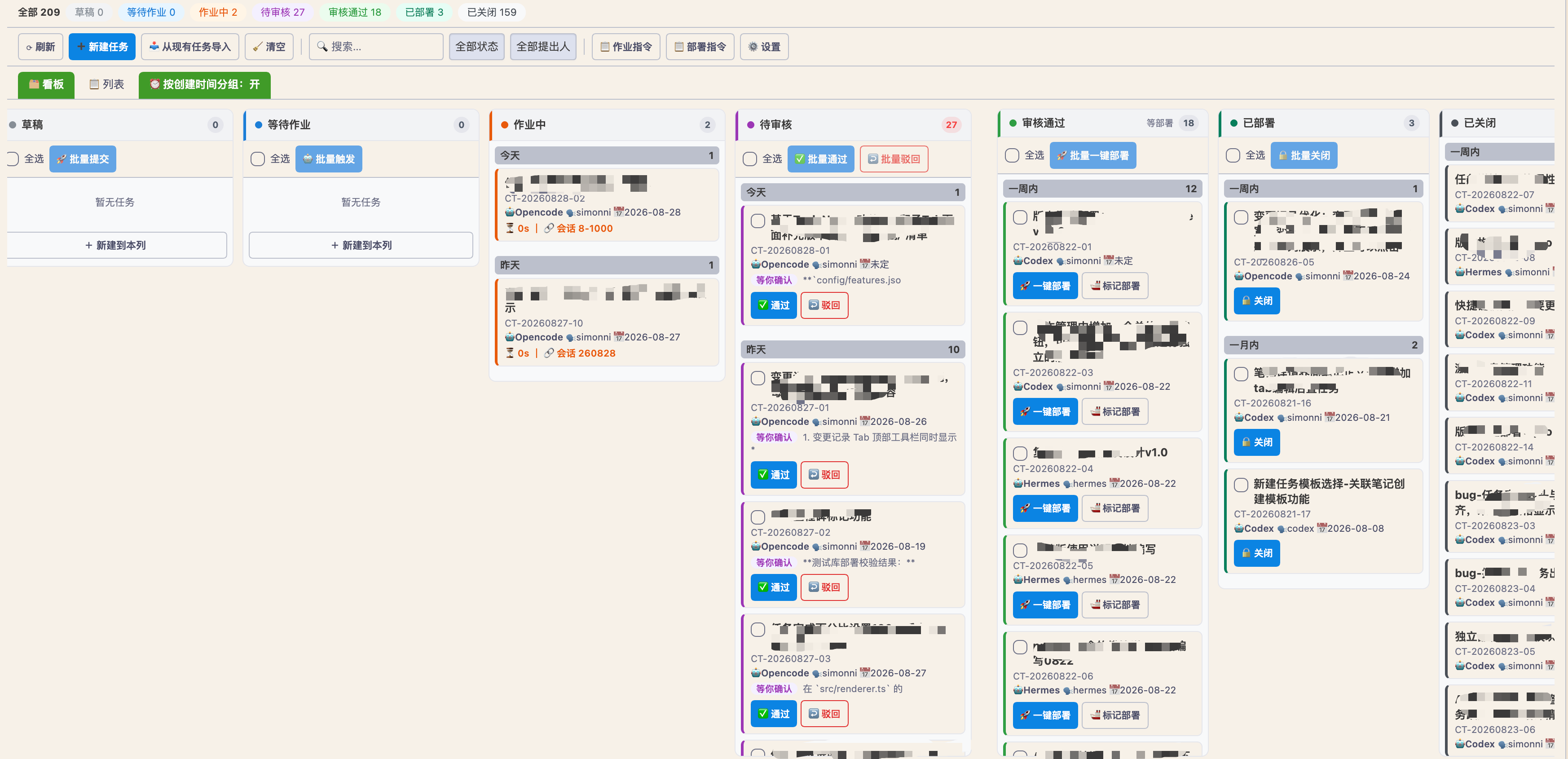This screenshot has width=1568, height=759.
Task: Click 新建到本列 in 等待作业 column
Action: [x=361, y=245]
